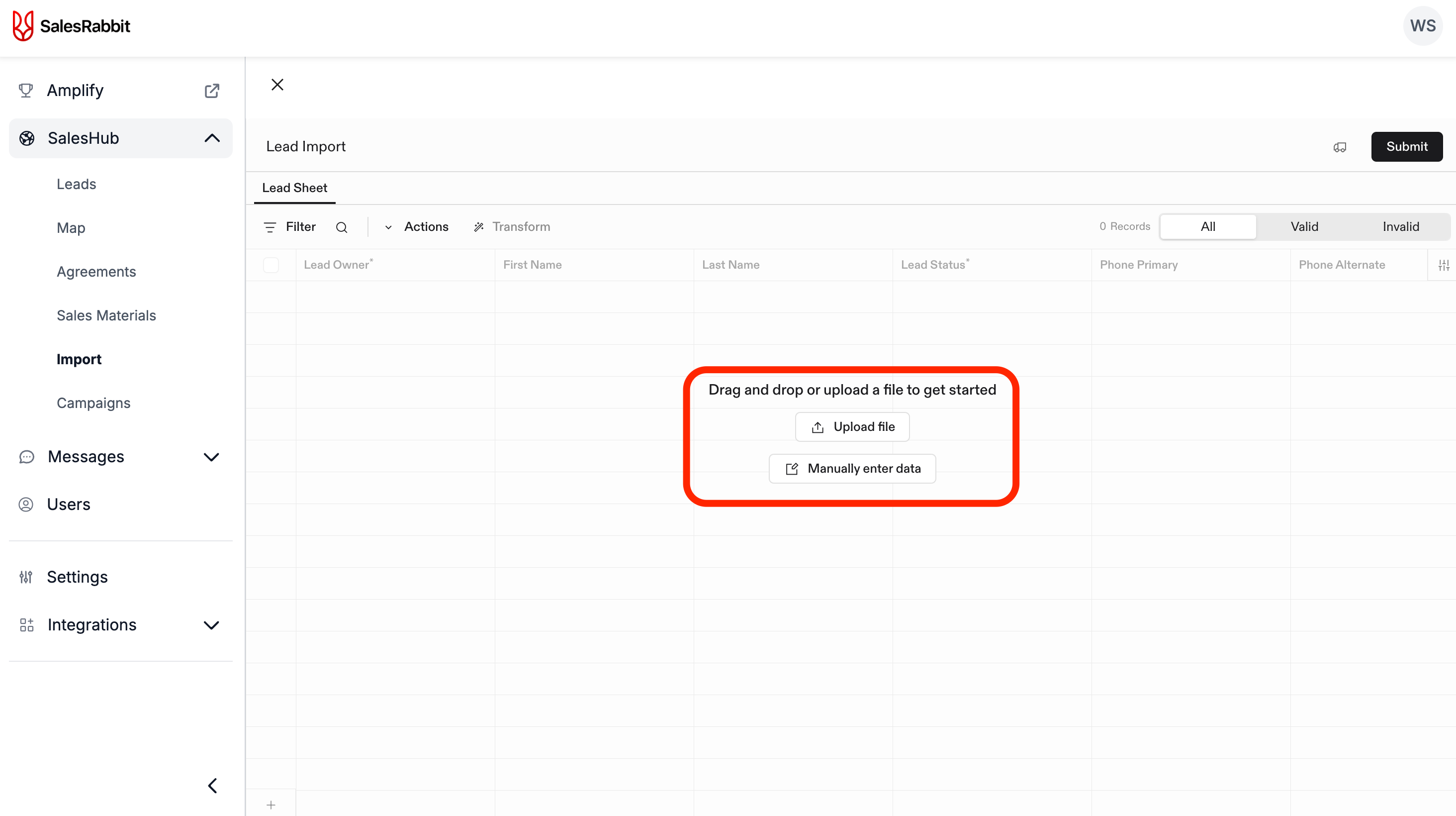
Task: Click the Messages chat bubble icon
Action: [x=26, y=457]
